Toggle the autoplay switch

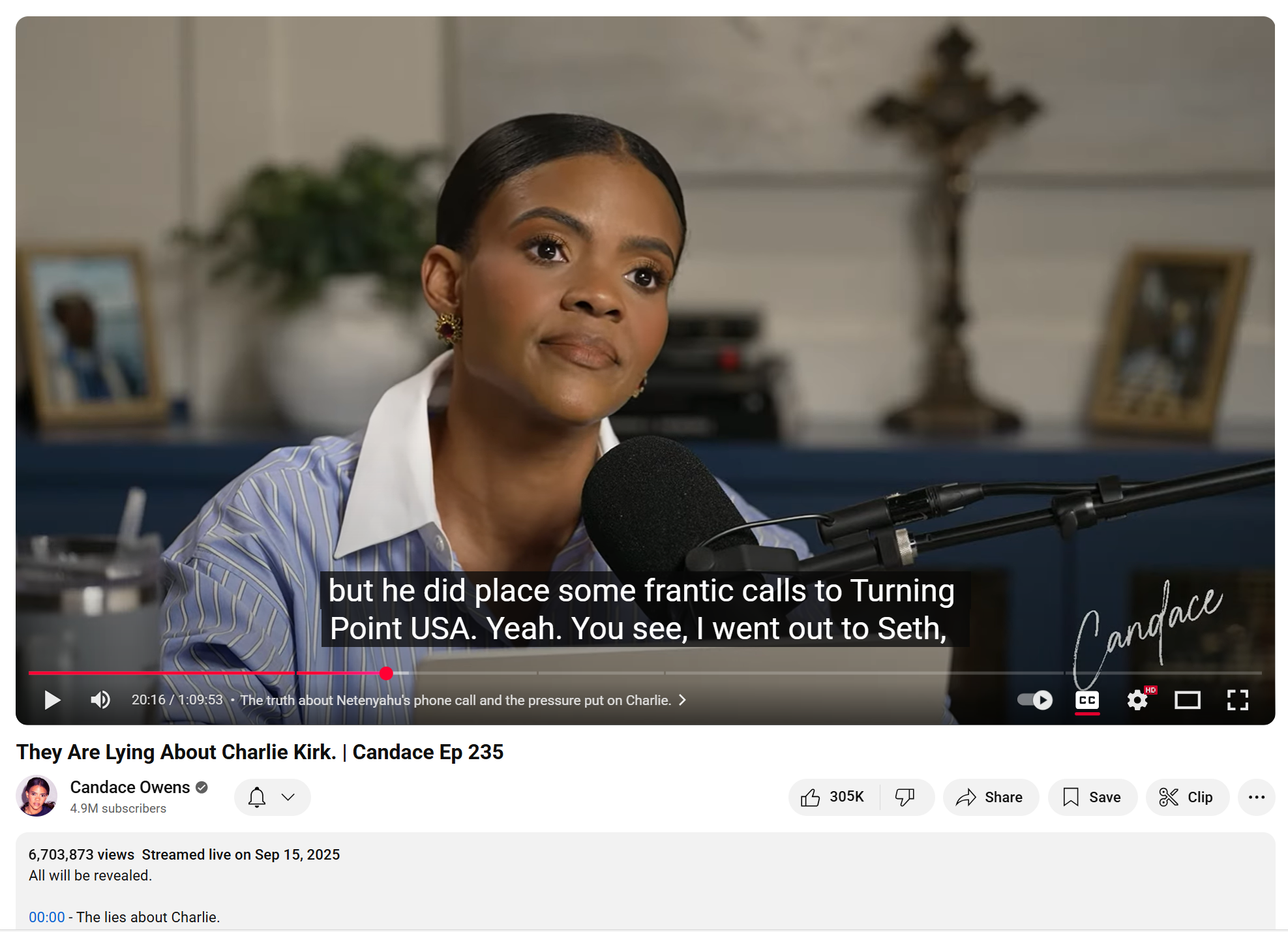coord(1035,700)
